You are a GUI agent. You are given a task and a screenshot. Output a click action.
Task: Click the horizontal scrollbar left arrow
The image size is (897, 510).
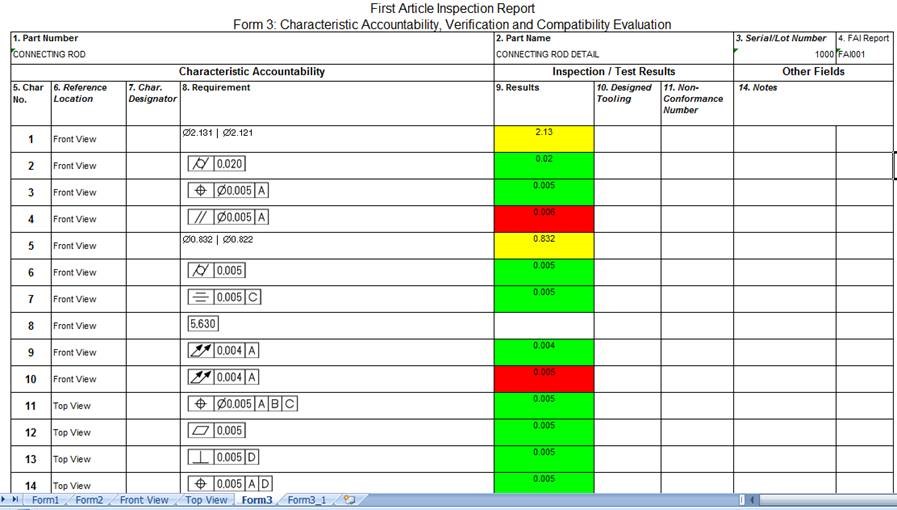[752, 500]
